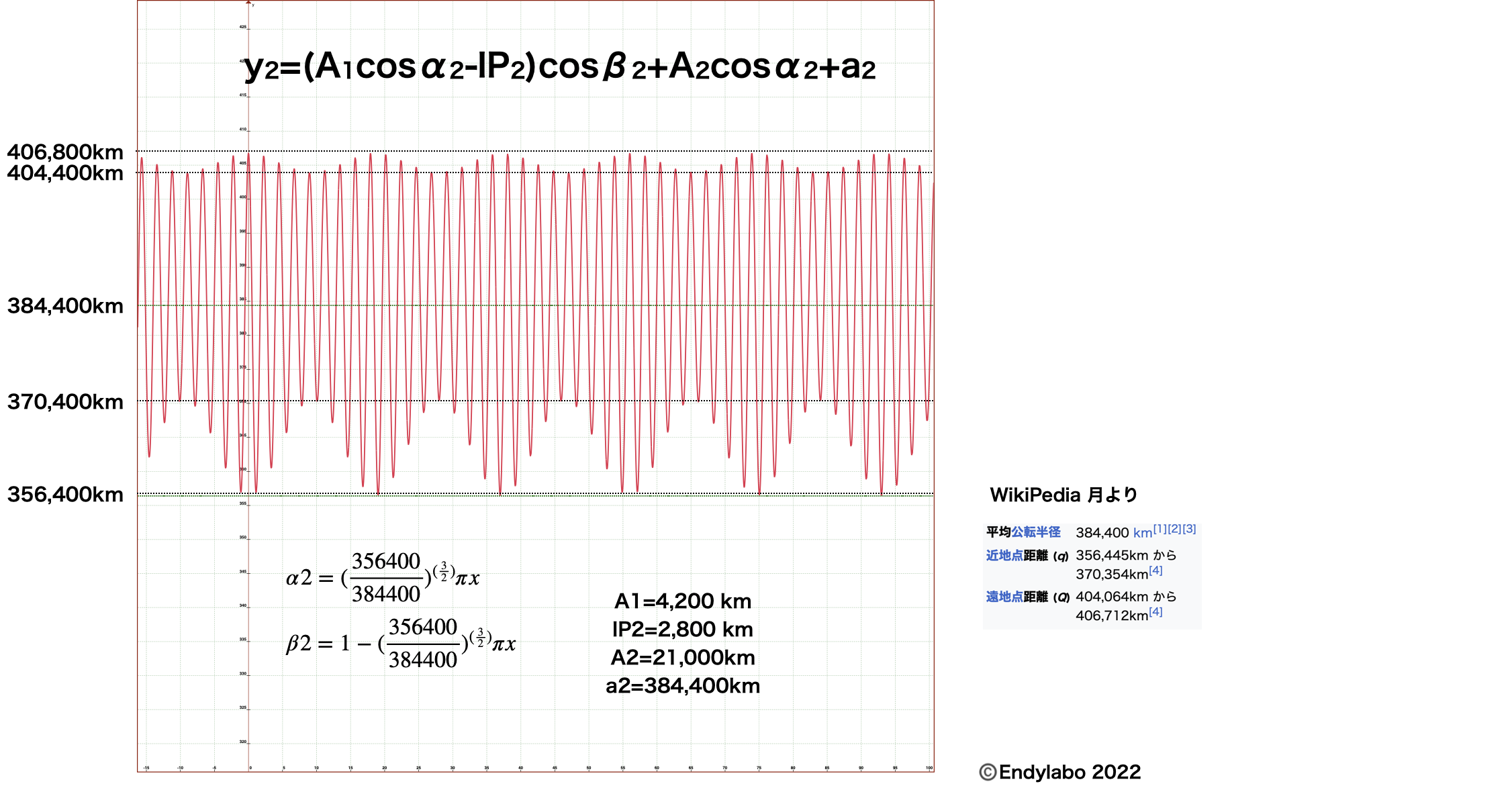Open citation [4] after 370,354km
The width and height of the screenshot is (1512, 792).
tap(1155, 571)
